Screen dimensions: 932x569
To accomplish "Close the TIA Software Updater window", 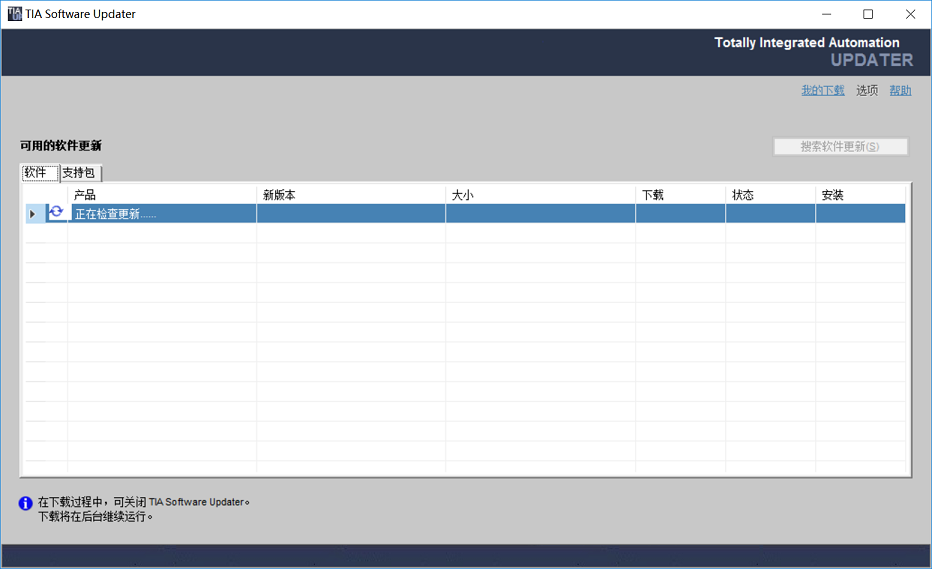I will pos(910,14).
